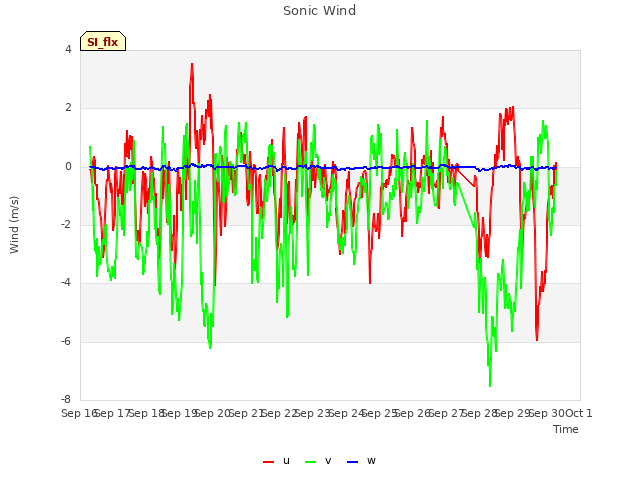This screenshot has height=480, width=640.
Task: Click the v legend label
Action: [x=328, y=461]
